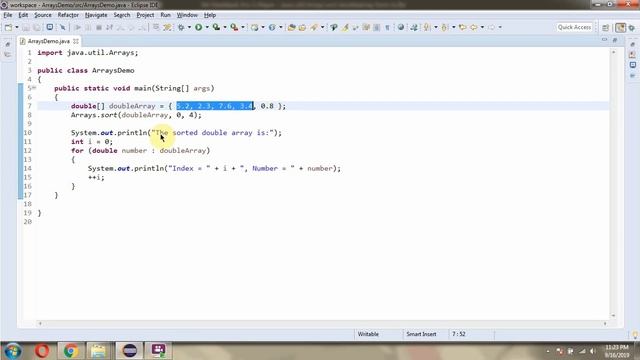Click the volume speaker tray icon

(593, 351)
